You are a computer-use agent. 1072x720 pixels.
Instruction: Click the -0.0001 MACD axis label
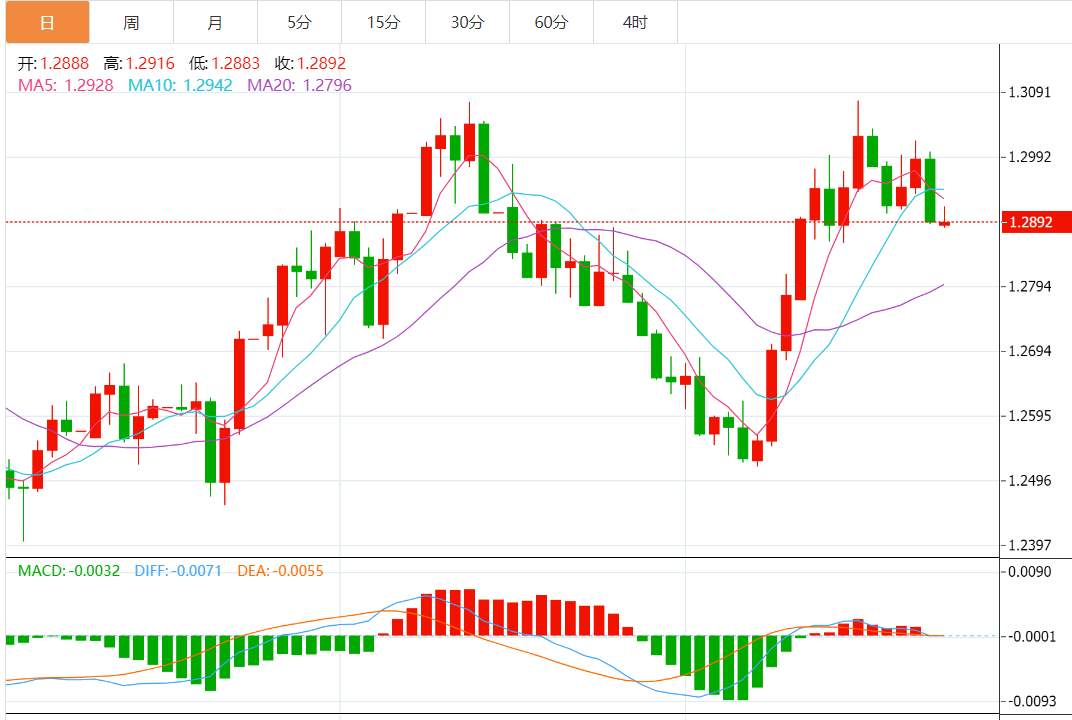[x=1030, y=637]
